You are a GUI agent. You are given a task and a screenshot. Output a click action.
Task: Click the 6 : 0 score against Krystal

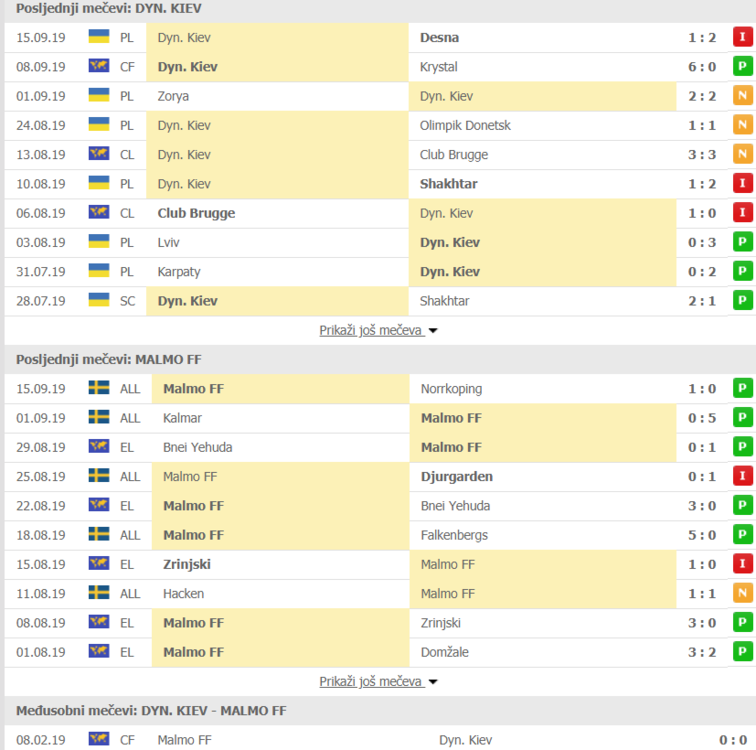point(702,67)
